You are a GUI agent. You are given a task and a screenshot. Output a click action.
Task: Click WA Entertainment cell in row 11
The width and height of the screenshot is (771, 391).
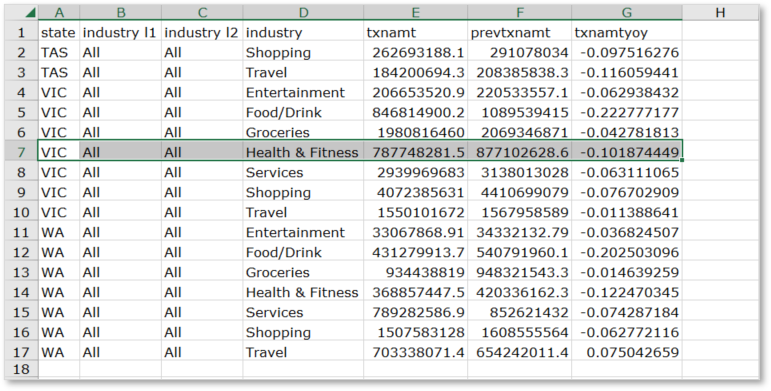tap(303, 232)
